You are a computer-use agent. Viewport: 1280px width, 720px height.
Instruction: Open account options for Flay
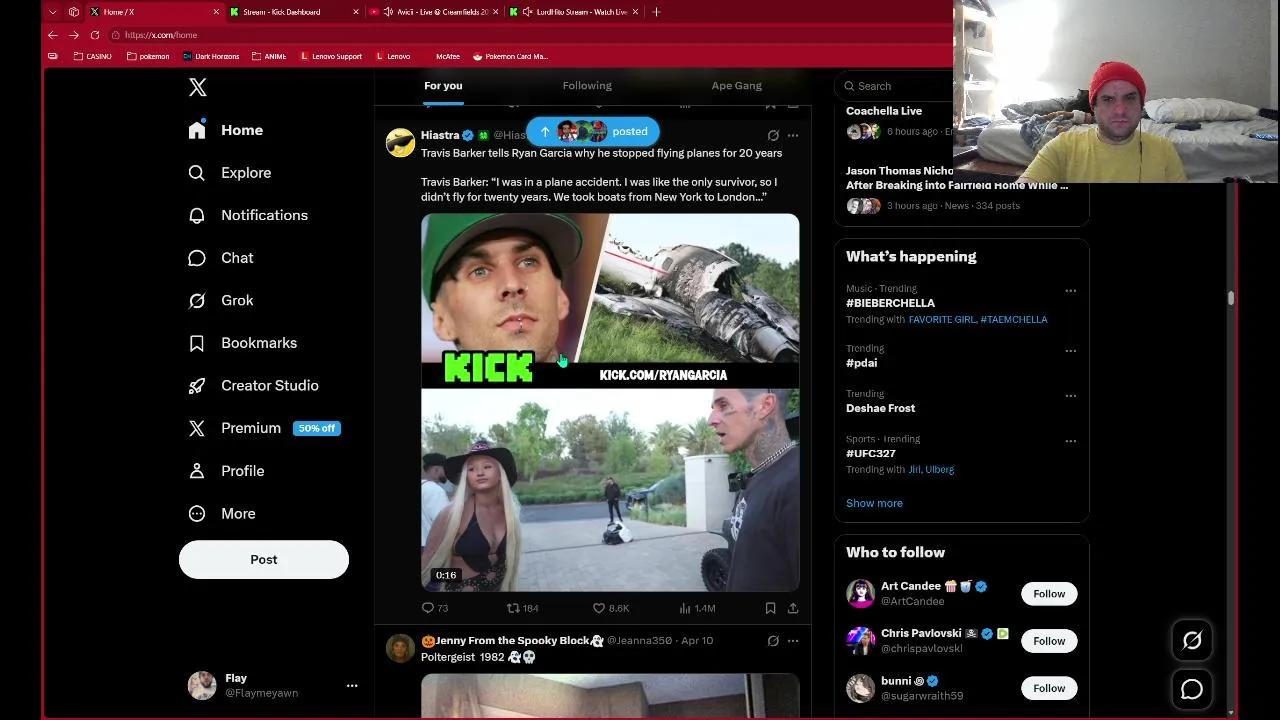[352, 686]
